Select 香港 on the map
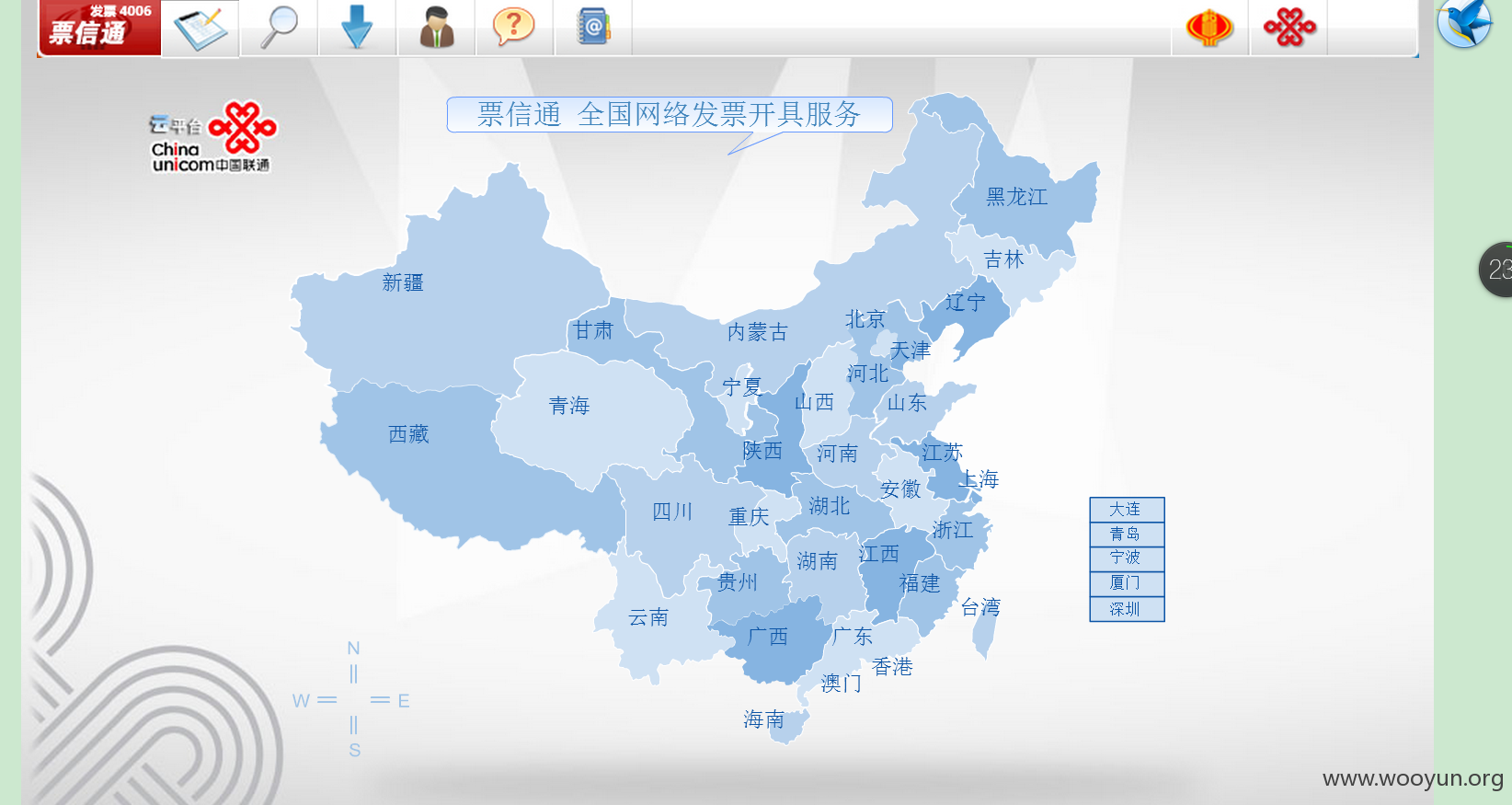 tap(892, 667)
